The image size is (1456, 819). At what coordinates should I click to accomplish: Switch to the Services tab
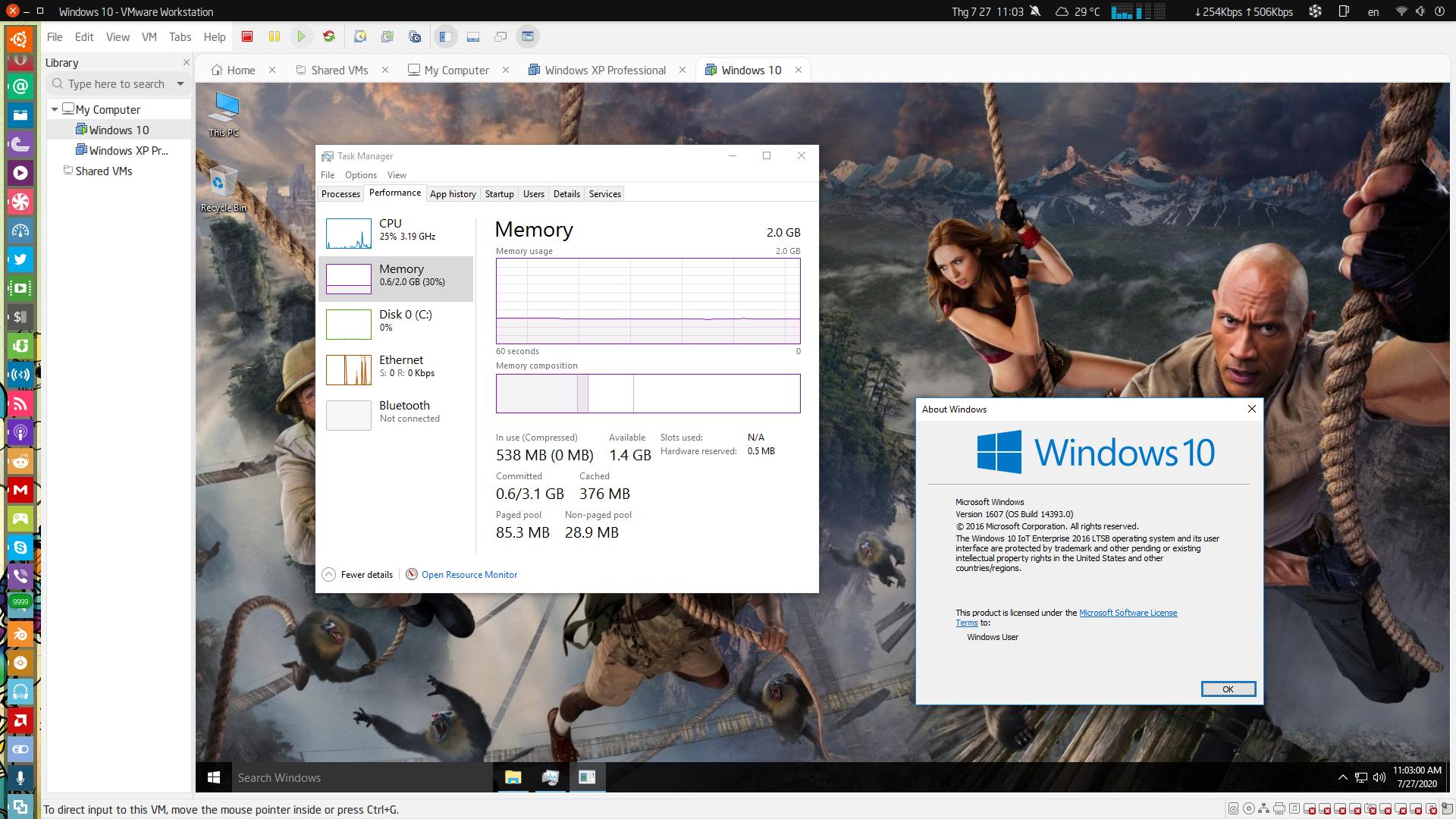[x=604, y=194]
